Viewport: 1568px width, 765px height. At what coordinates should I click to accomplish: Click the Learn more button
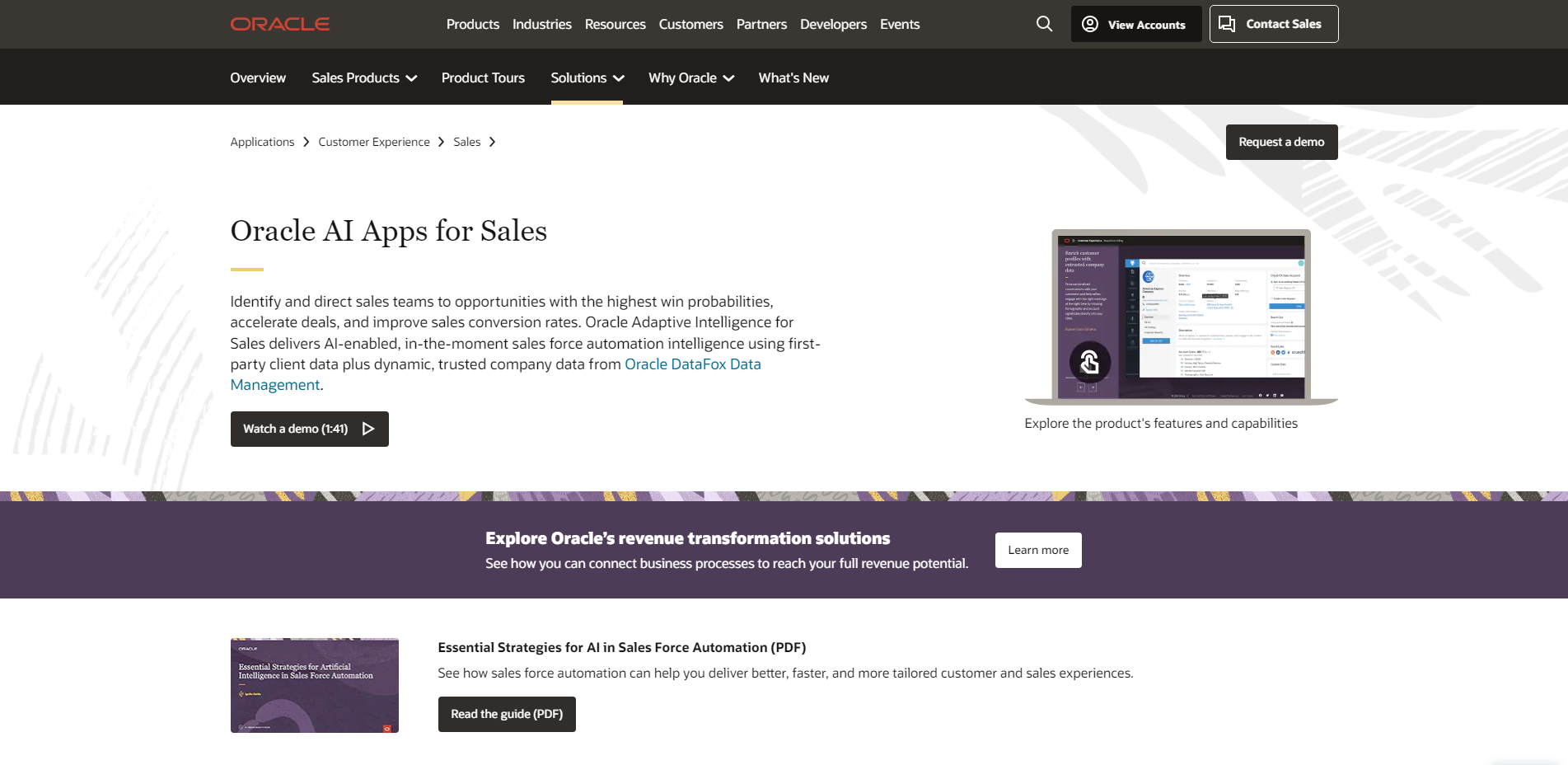1038,550
